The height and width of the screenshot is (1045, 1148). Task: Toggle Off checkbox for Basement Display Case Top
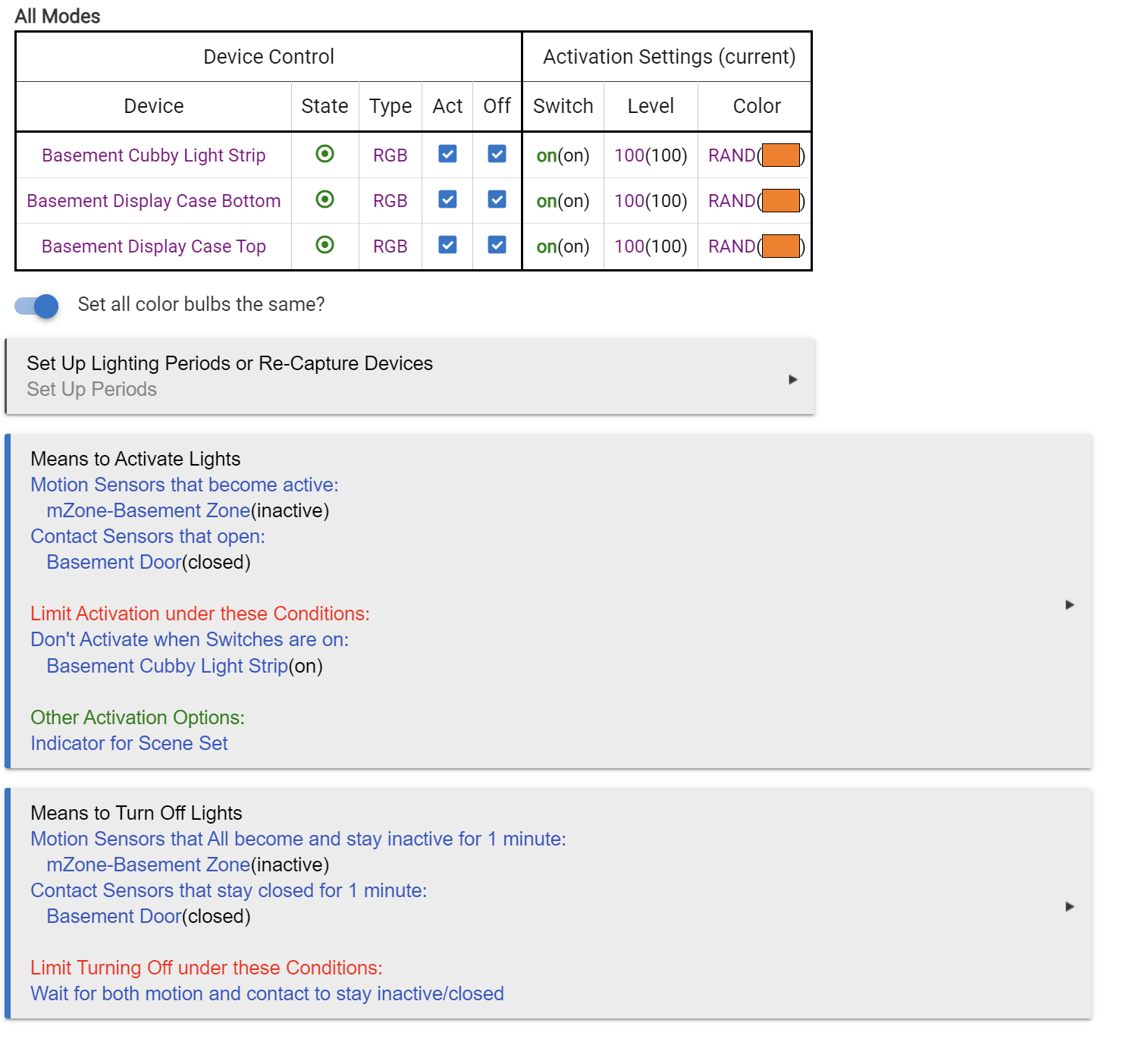point(497,245)
